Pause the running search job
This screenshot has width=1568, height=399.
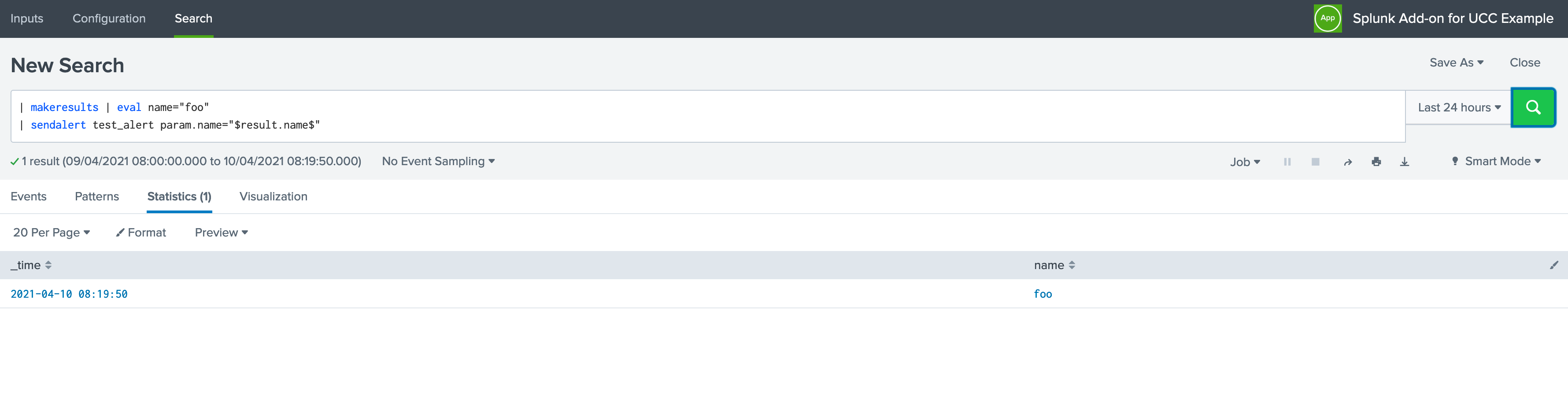1287,162
